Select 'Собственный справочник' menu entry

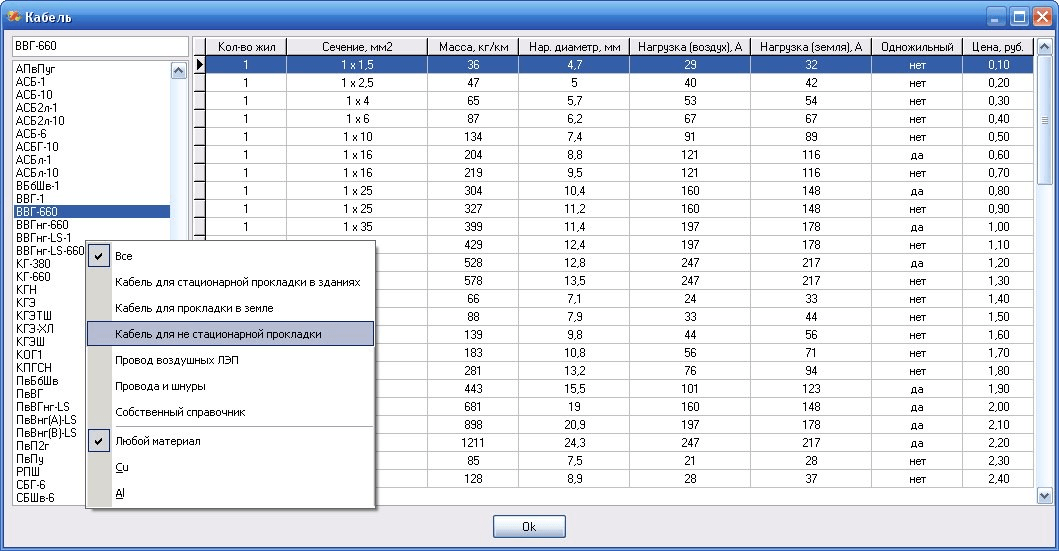tap(230, 412)
